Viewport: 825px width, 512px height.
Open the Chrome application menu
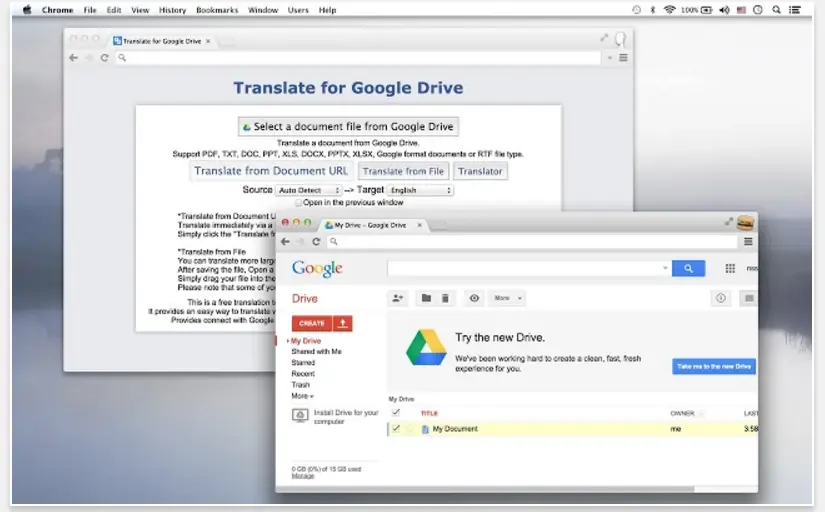click(x=57, y=10)
